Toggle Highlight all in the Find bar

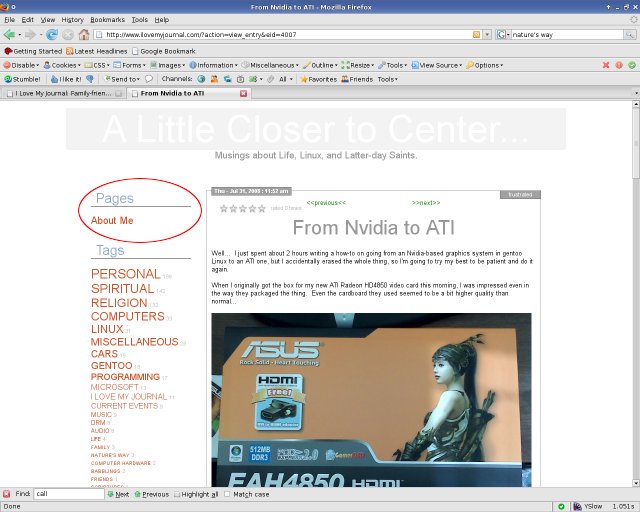196,494
